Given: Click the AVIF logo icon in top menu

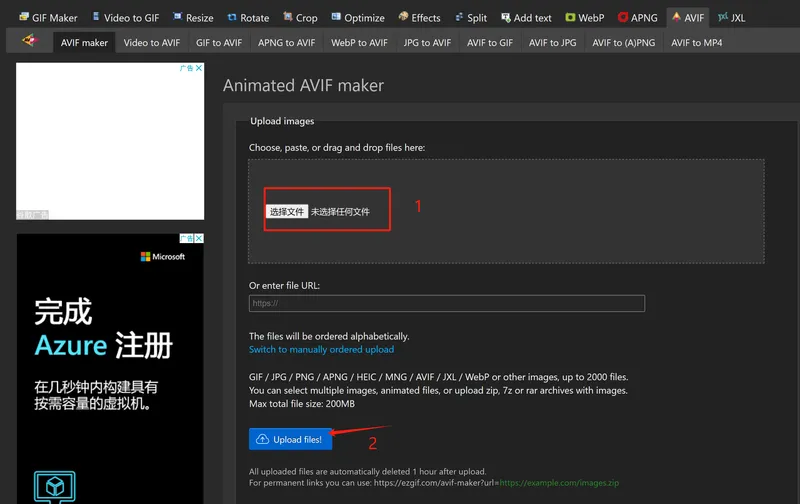Looking at the screenshot, I should pos(676,17).
